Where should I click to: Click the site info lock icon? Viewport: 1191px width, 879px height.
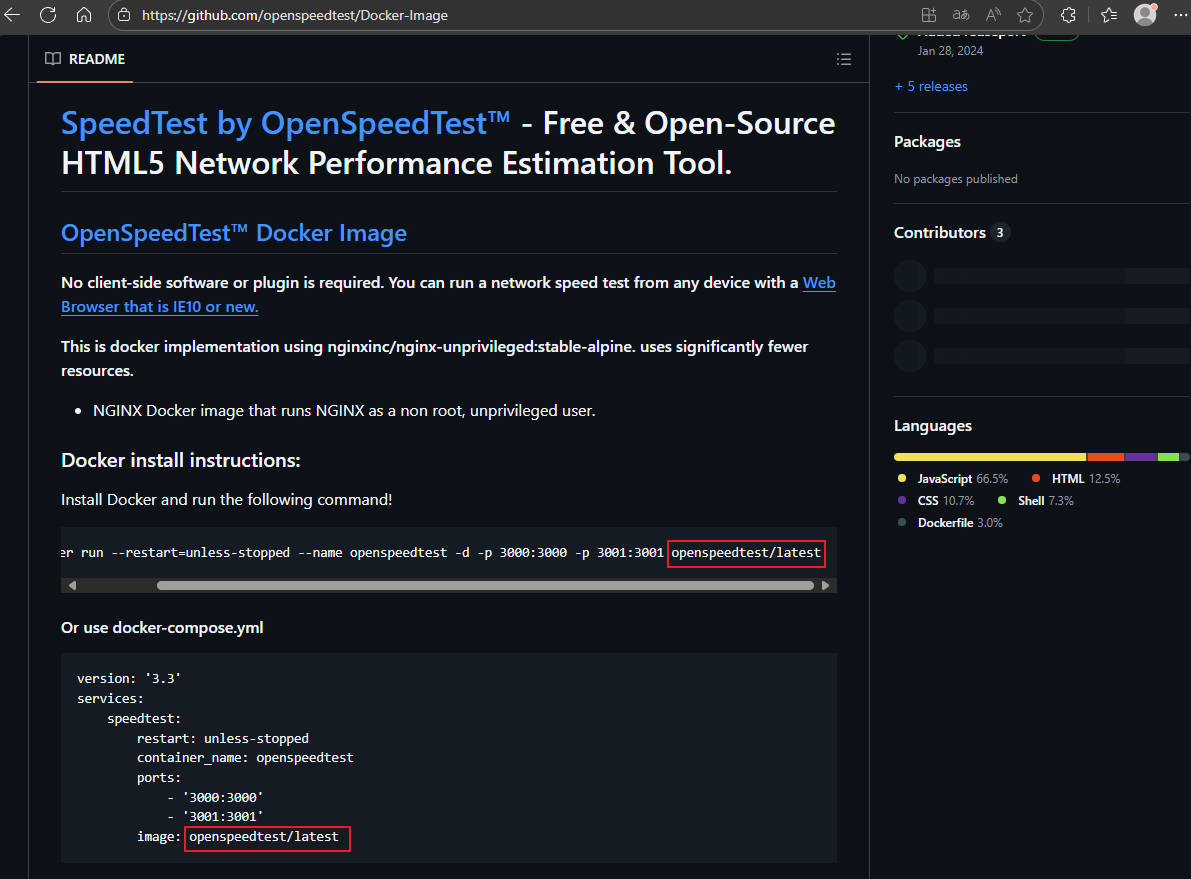124,15
